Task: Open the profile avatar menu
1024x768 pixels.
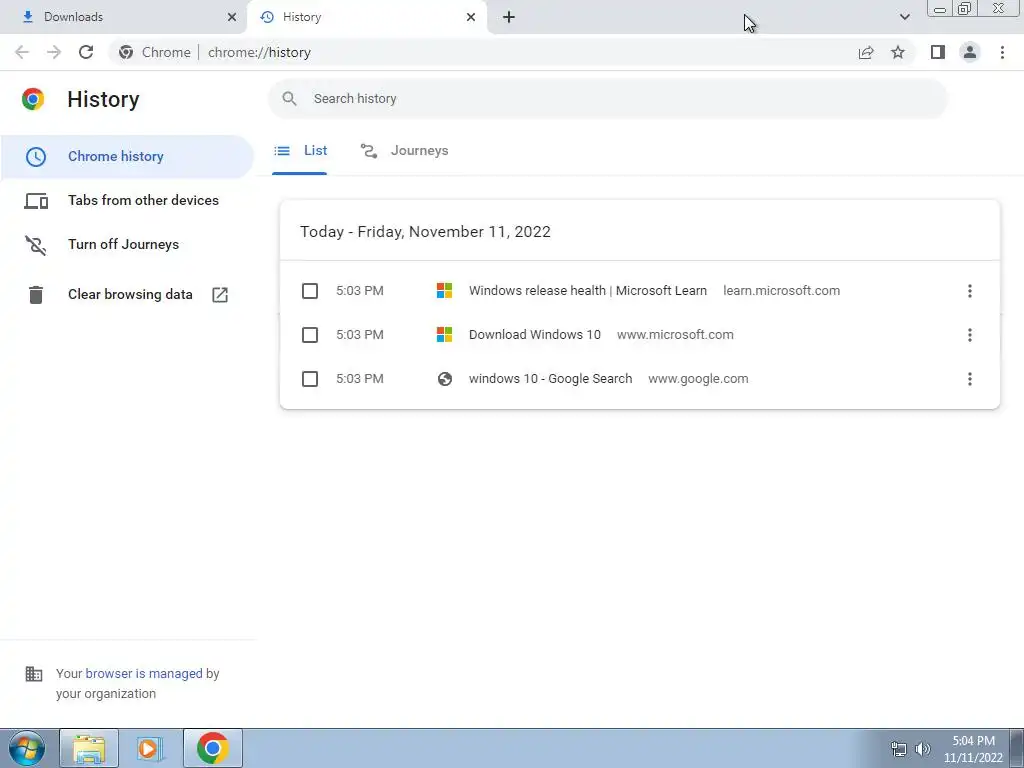Action: 970,52
